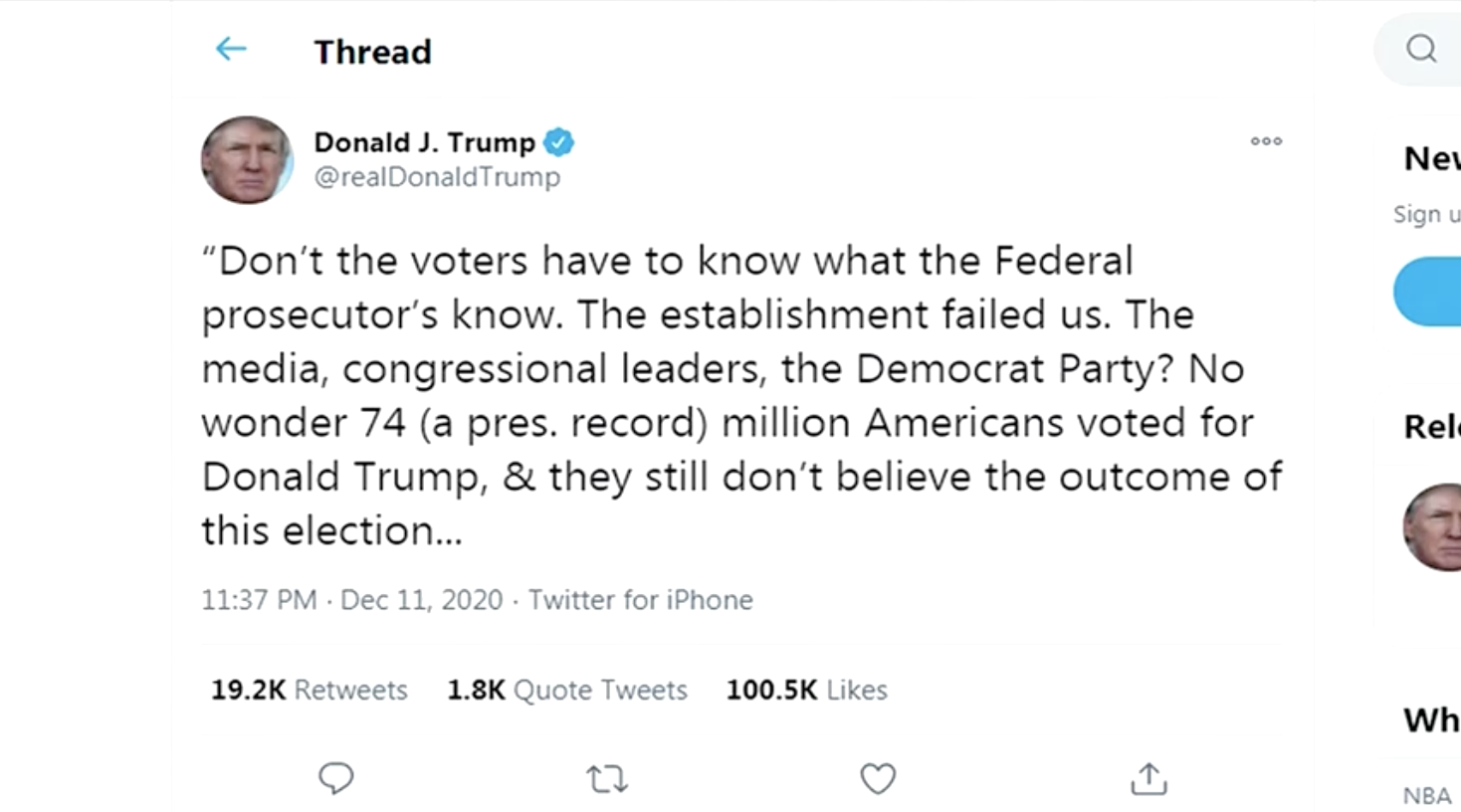The width and height of the screenshot is (1461, 812).
Task: Click the NBA trending topic
Action: click(1426, 796)
